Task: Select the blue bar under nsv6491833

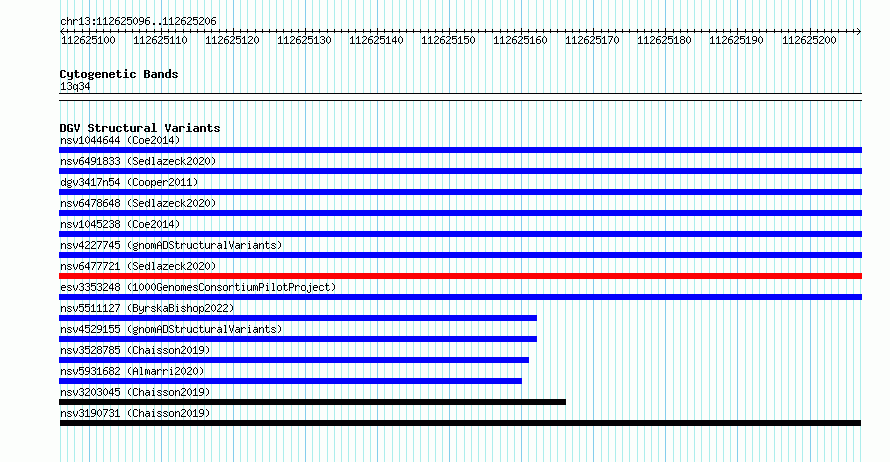Action: tap(460, 171)
